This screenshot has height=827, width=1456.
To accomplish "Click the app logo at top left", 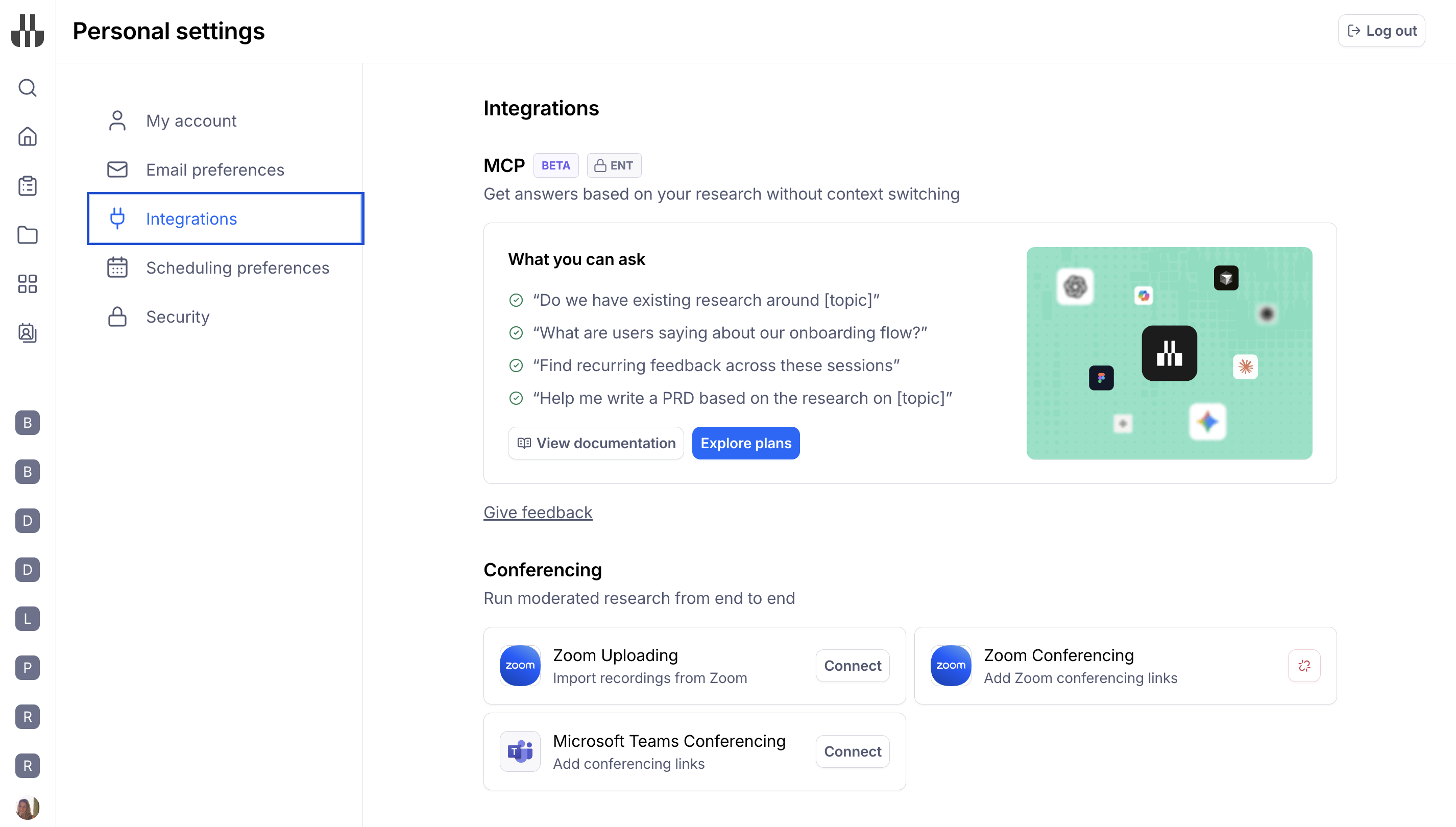I will point(27,31).
